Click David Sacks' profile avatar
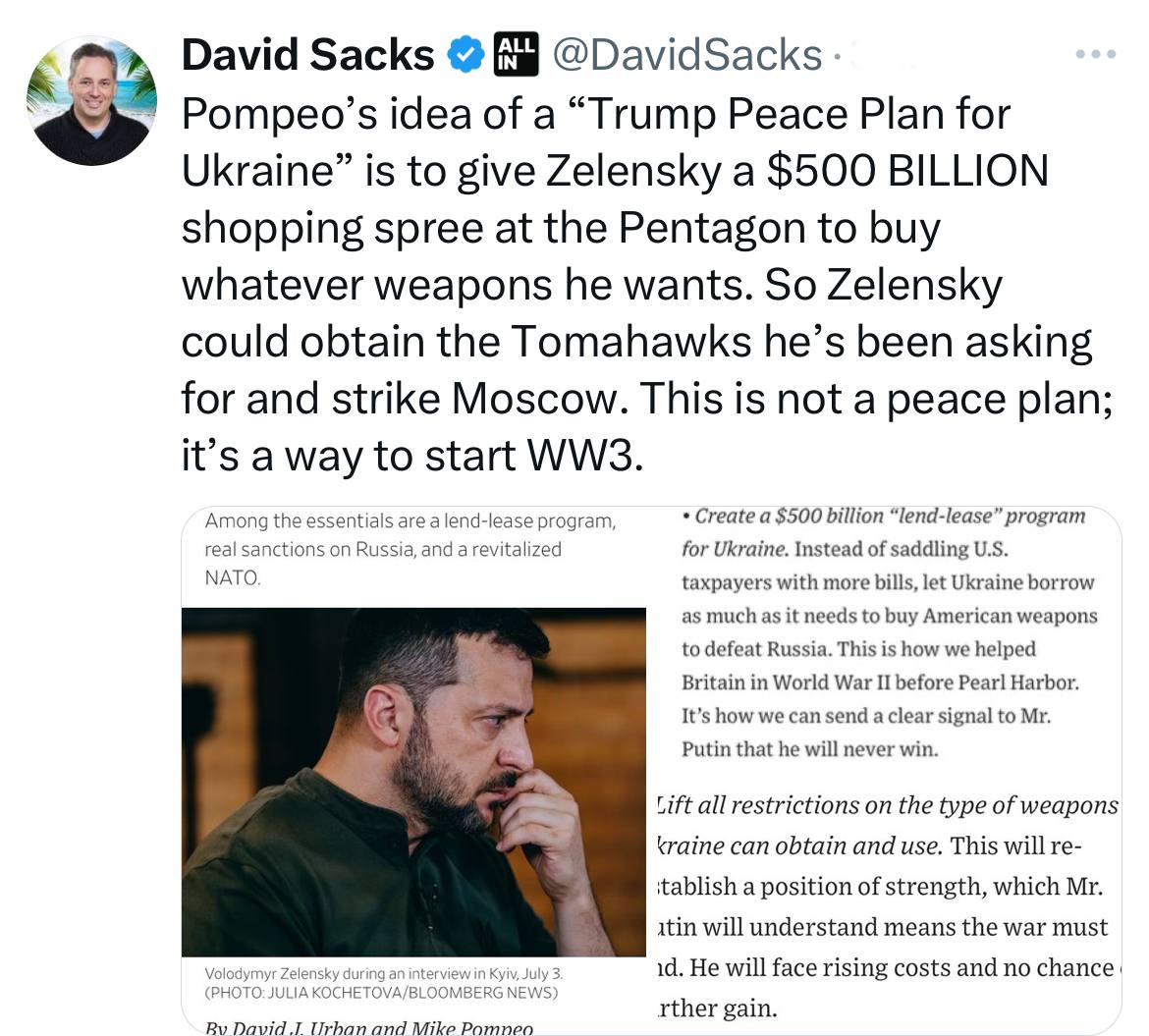Viewport: 1149px width, 1036px height. (x=91, y=99)
